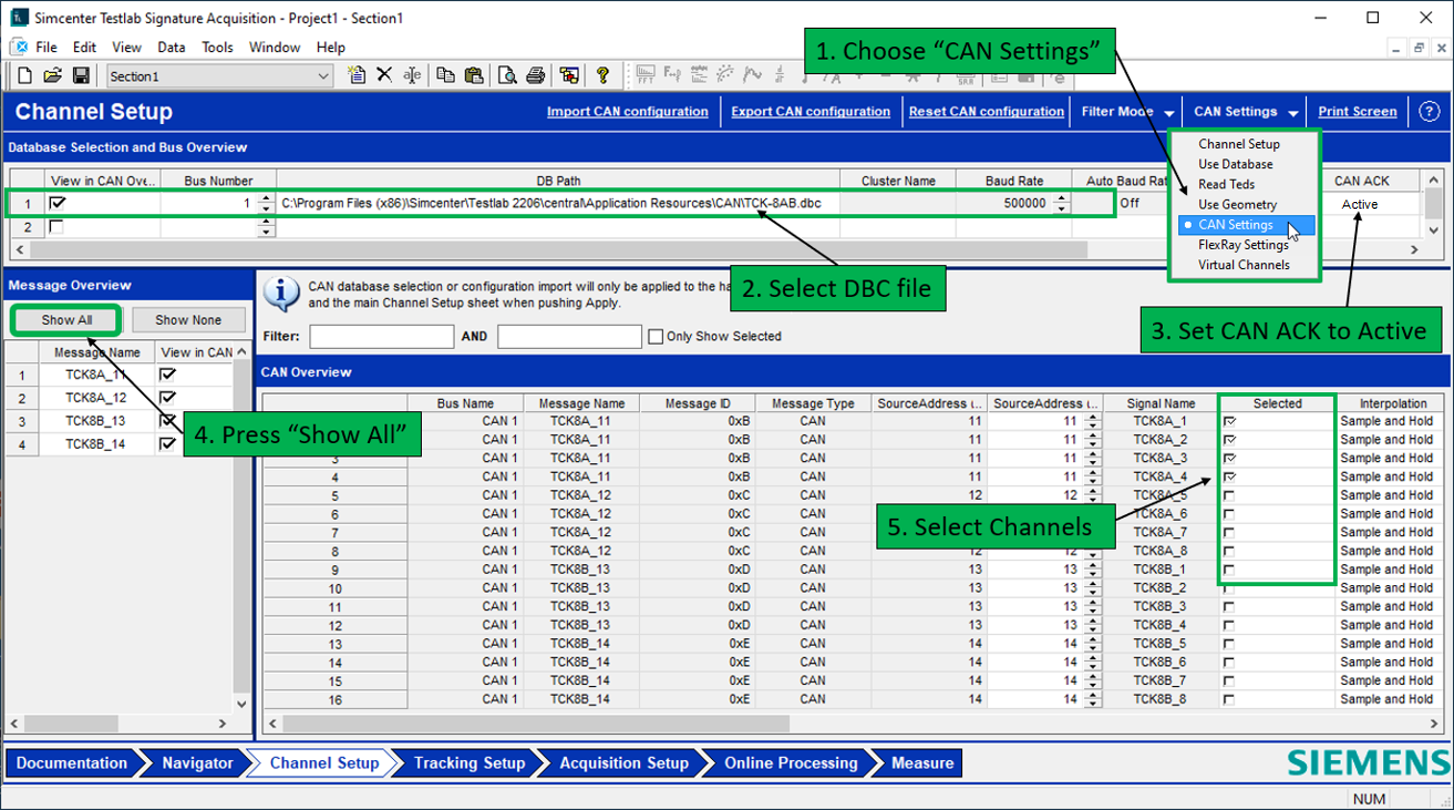This screenshot has width=1455, height=811.
Task: Increase the Baud Rate 500000 spinner
Action: click(x=1060, y=199)
